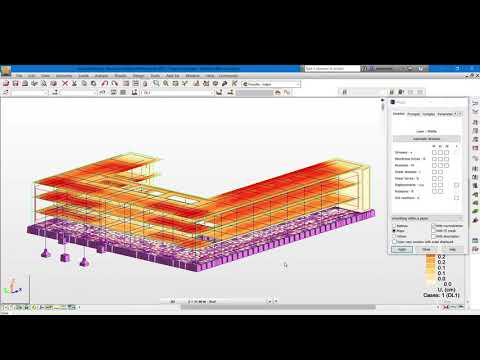Tick the first Moments - M checkbox
Viewport: 480px width, 360px height.
pyautogui.click(x=434, y=165)
